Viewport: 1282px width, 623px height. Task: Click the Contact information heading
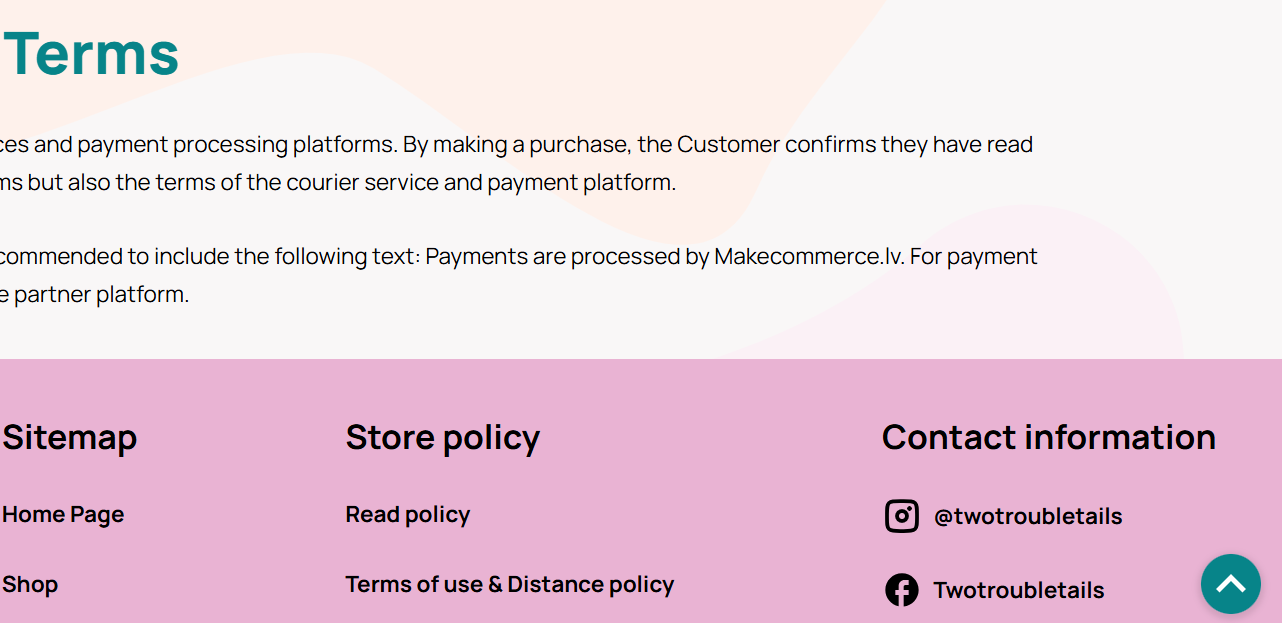coord(1049,437)
